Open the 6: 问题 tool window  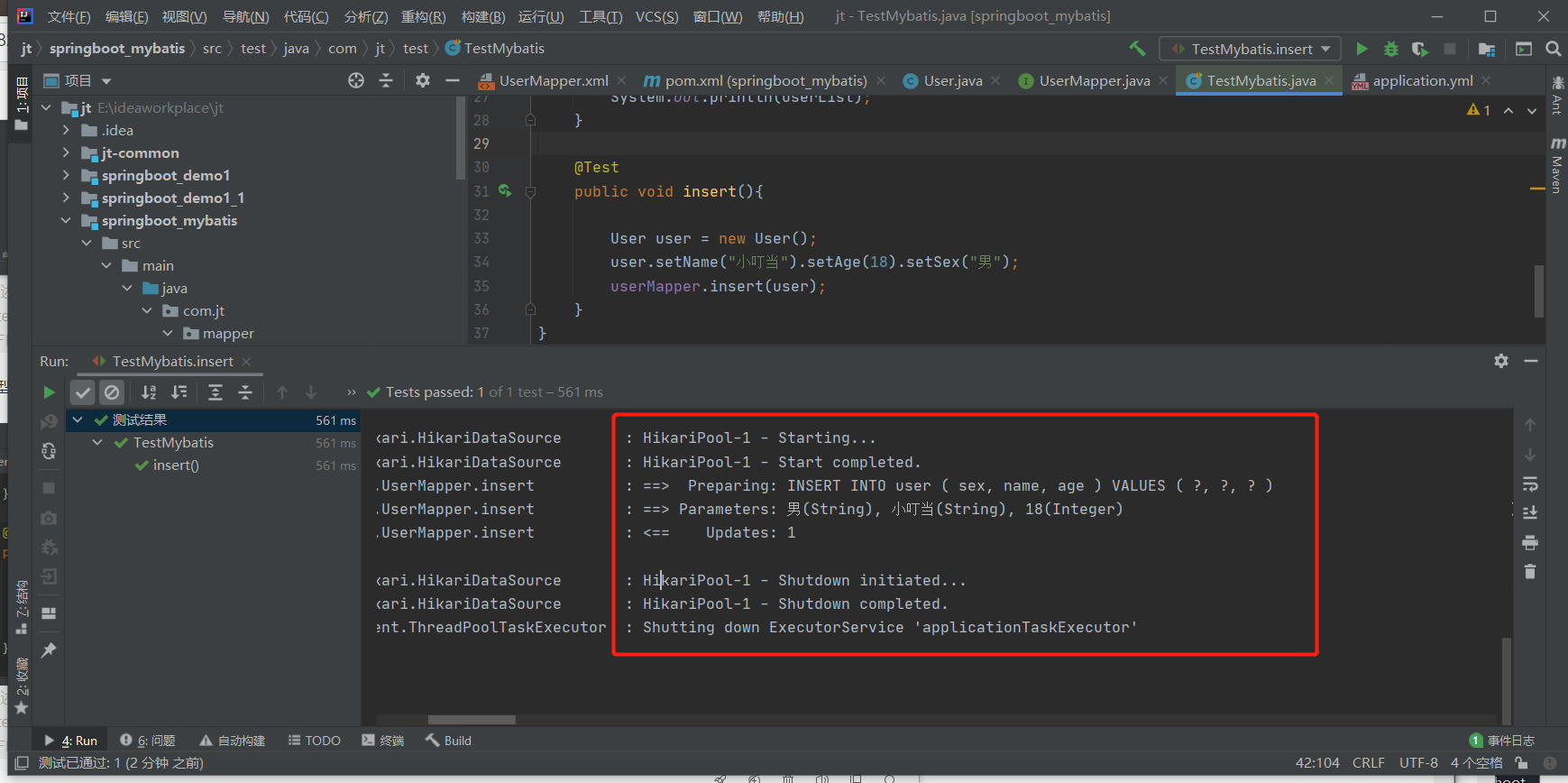[x=148, y=741]
